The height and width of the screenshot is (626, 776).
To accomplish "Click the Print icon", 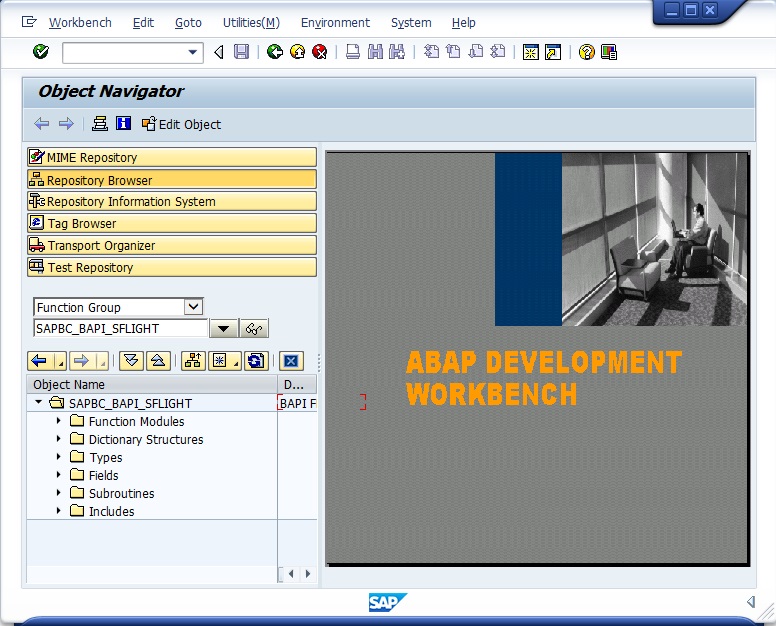I will point(353,51).
